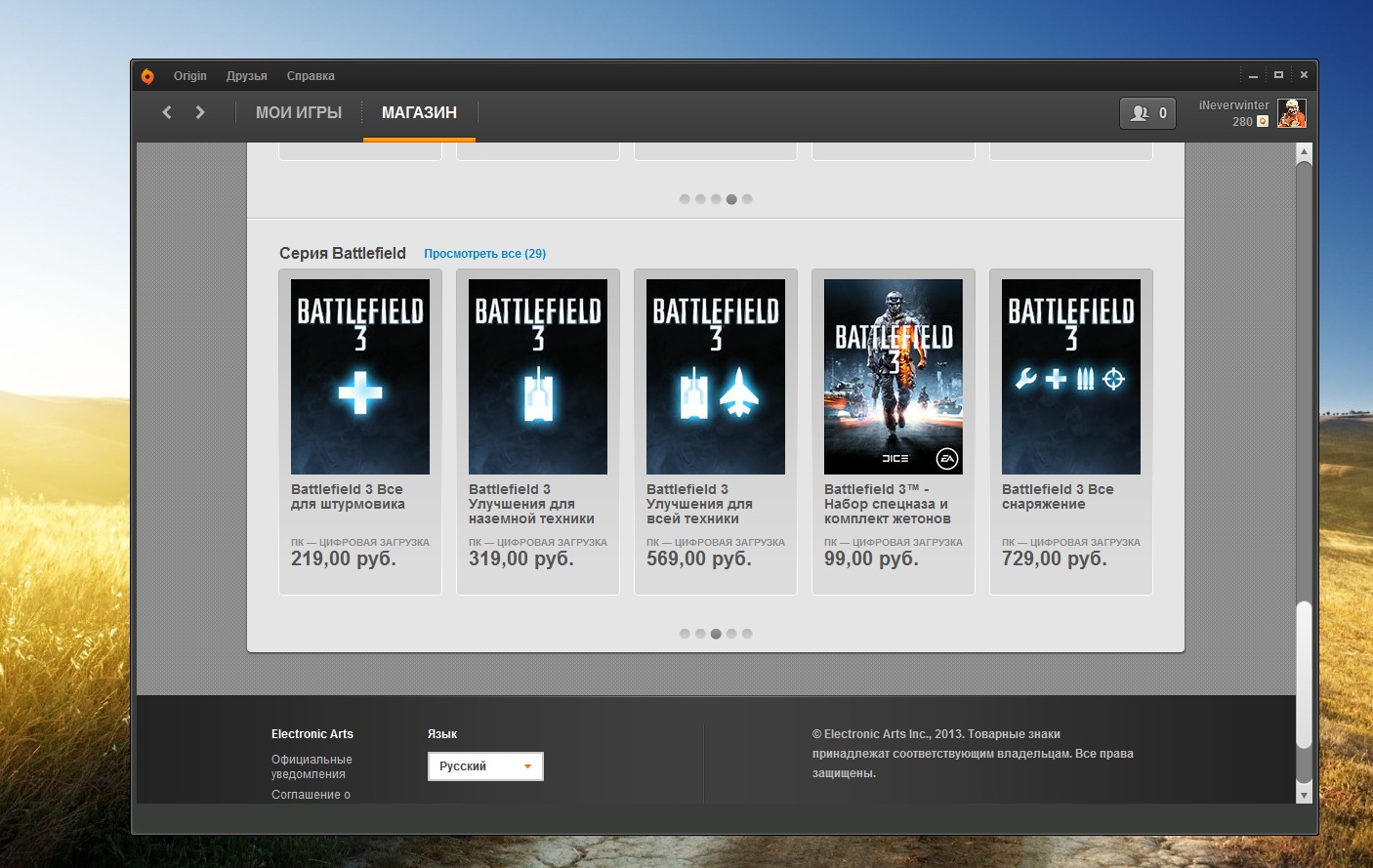The width and height of the screenshot is (1373, 868).
Task: Click the iNeverwinter profile avatar
Action: click(x=1291, y=113)
